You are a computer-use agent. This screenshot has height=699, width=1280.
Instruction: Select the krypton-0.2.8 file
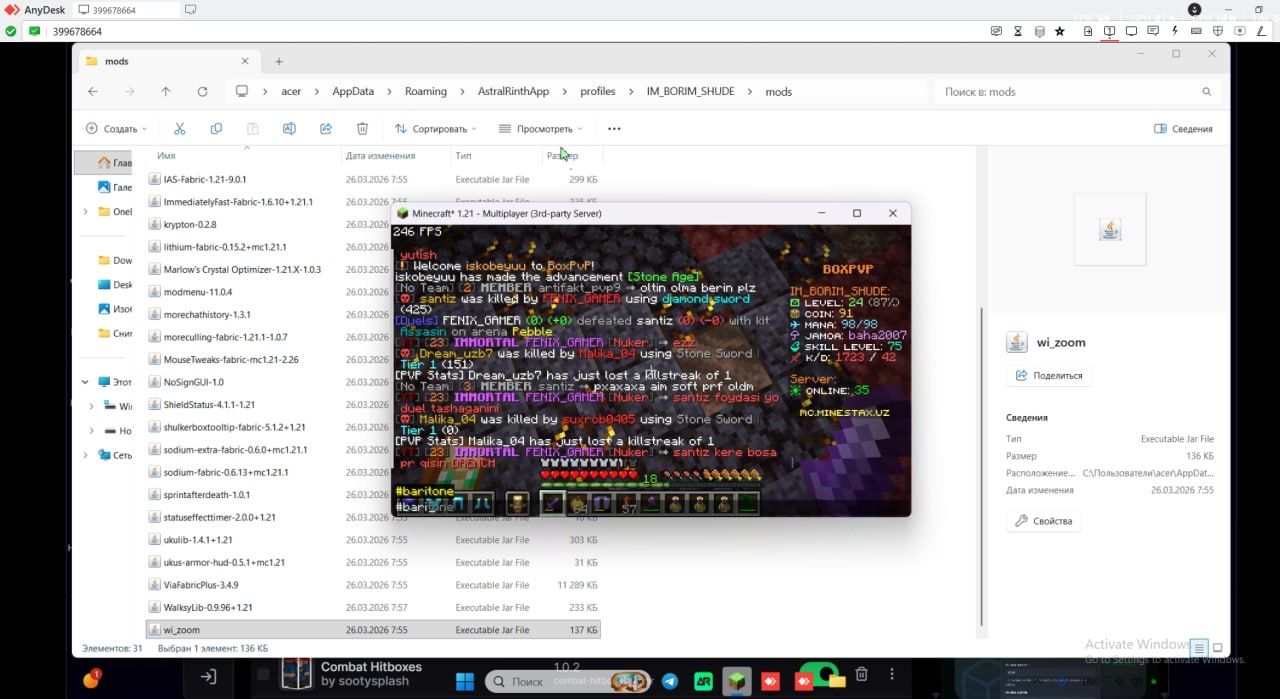372,224
